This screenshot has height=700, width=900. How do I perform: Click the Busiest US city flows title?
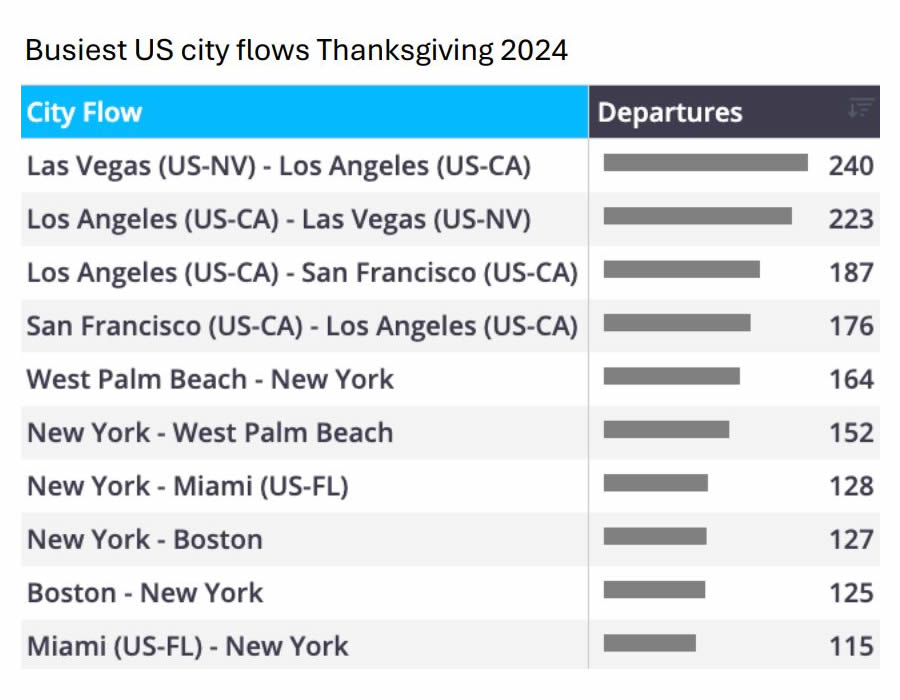(x=296, y=50)
